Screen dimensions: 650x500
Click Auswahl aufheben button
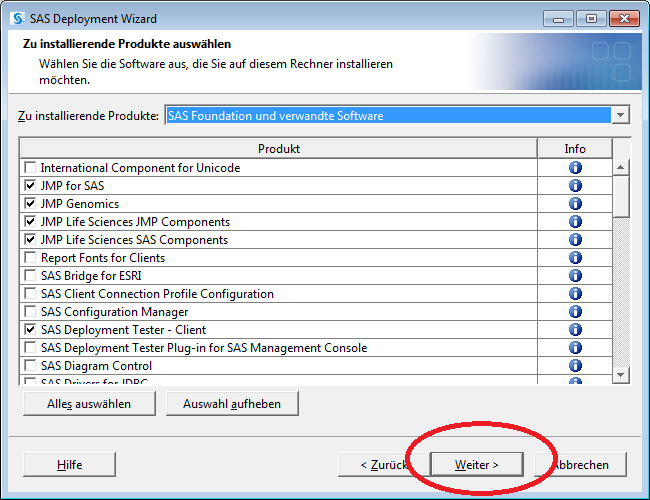click(232, 404)
